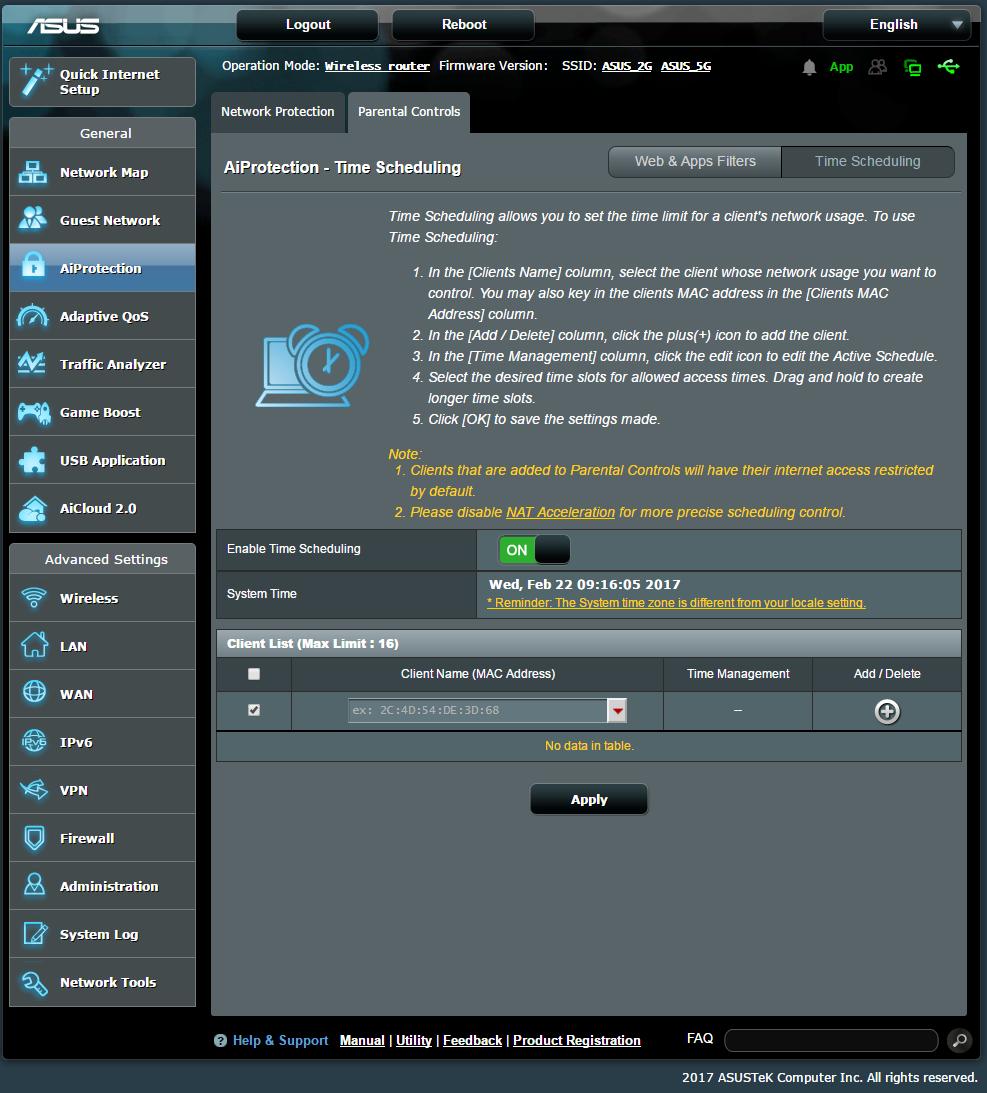Image resolution: width=987 pixels, height=1093 pixels.
Task: Open the Guest Network menu item
Action: coord(102,220)
